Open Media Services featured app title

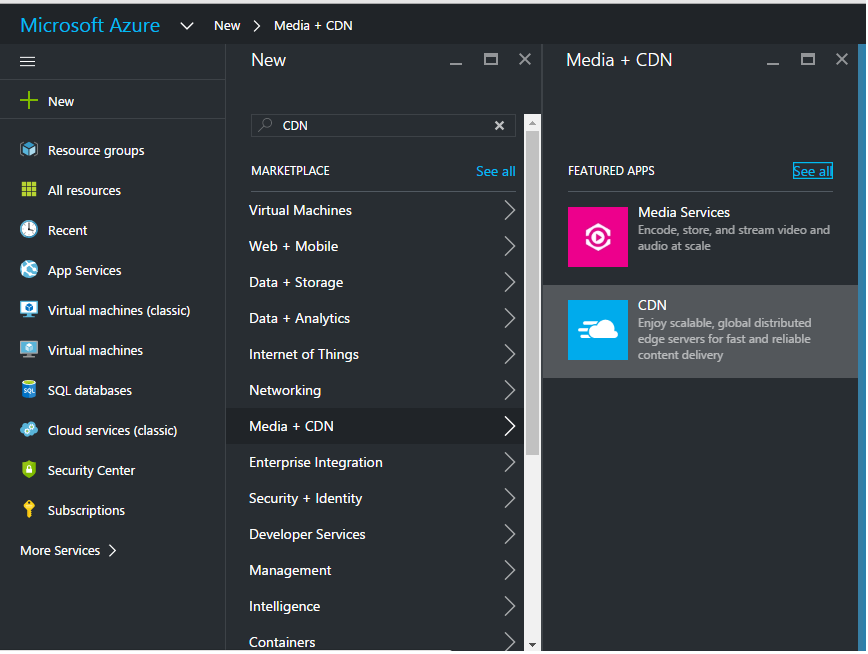[684, 212]
